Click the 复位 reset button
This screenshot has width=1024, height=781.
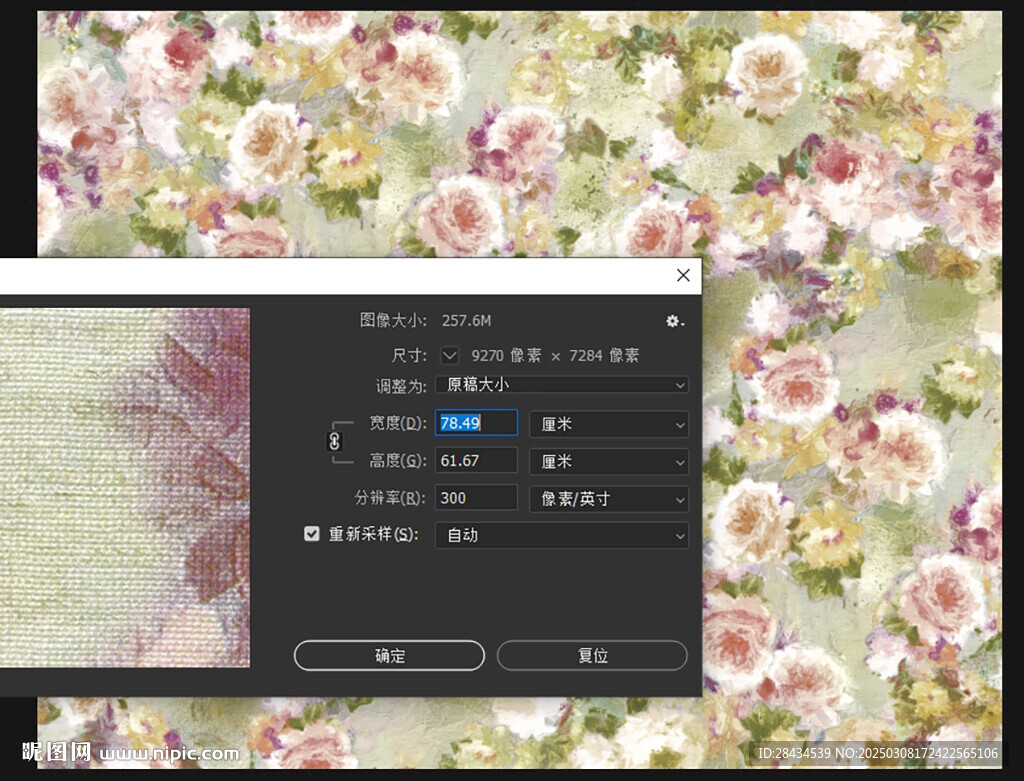pyautogui.click(x=592, y=655)
